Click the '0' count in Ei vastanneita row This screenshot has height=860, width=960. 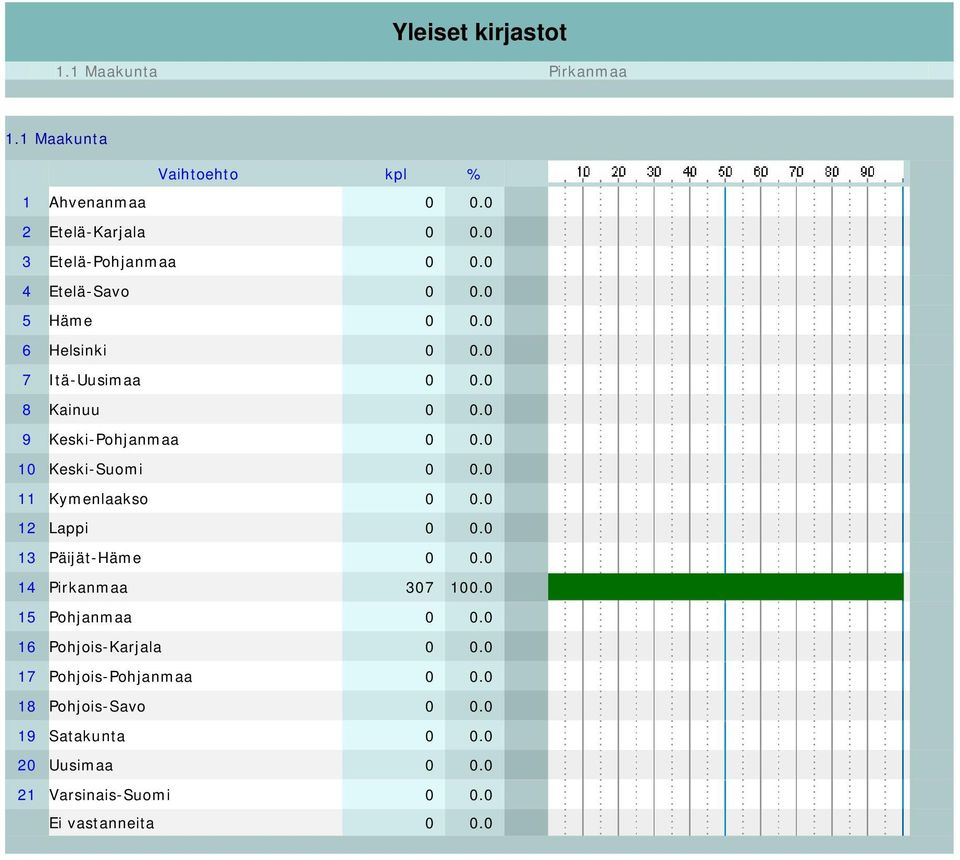(x=429, y=823)
